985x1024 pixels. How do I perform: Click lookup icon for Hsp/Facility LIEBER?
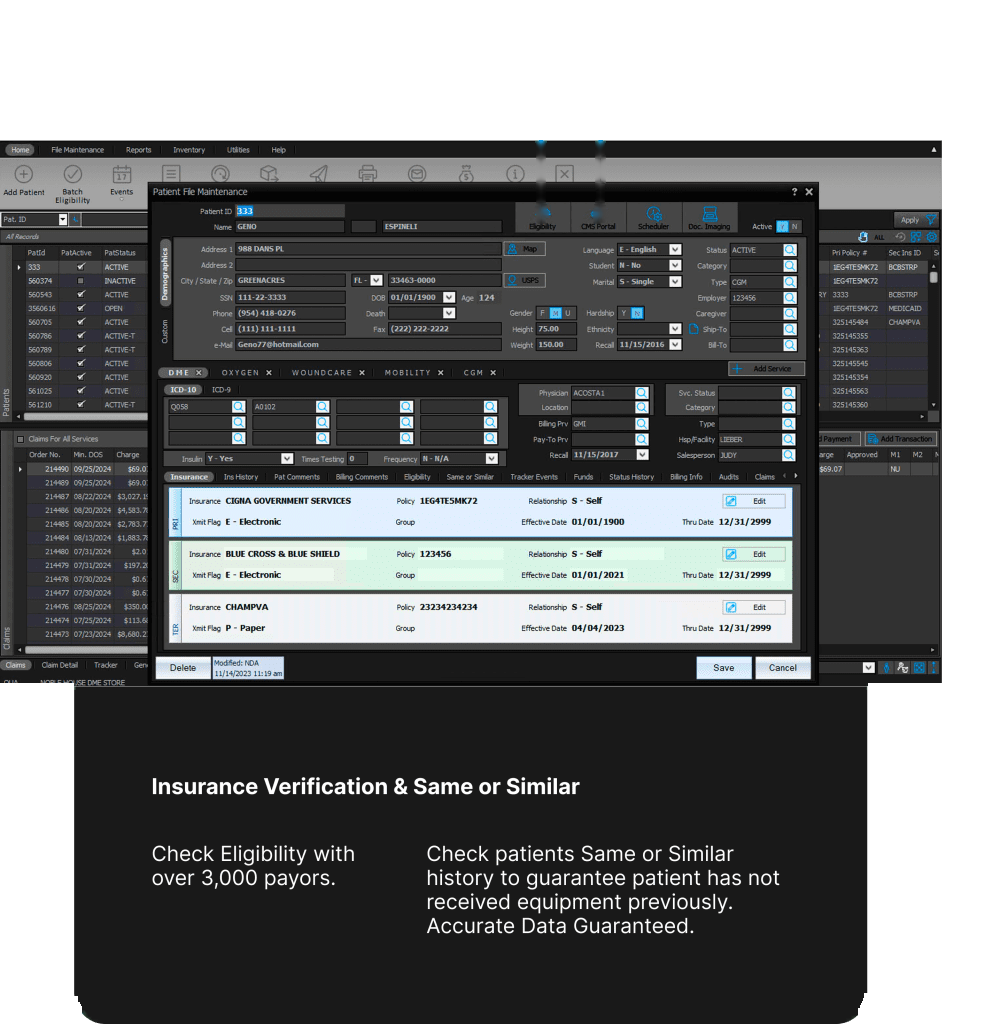788,440
